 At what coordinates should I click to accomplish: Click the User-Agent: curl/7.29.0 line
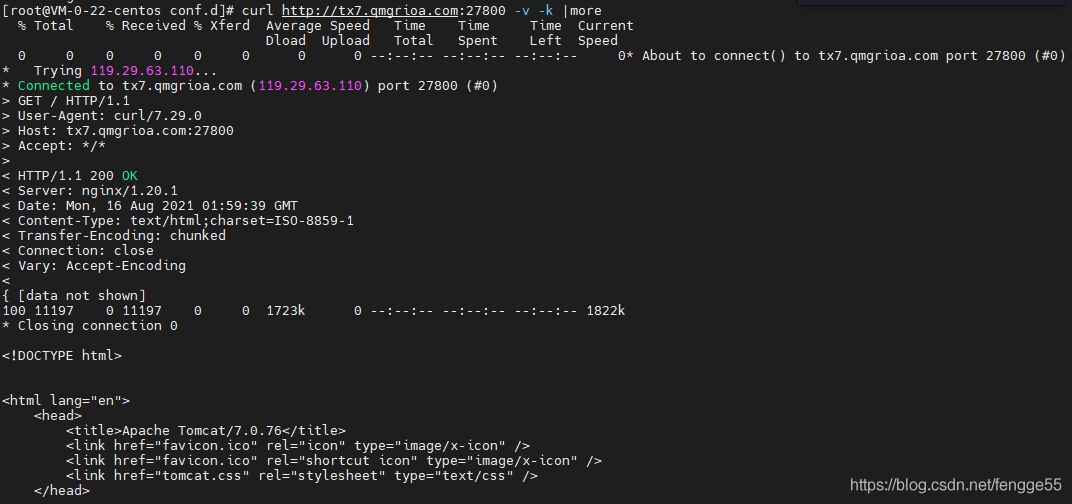[x=102, y=116]
